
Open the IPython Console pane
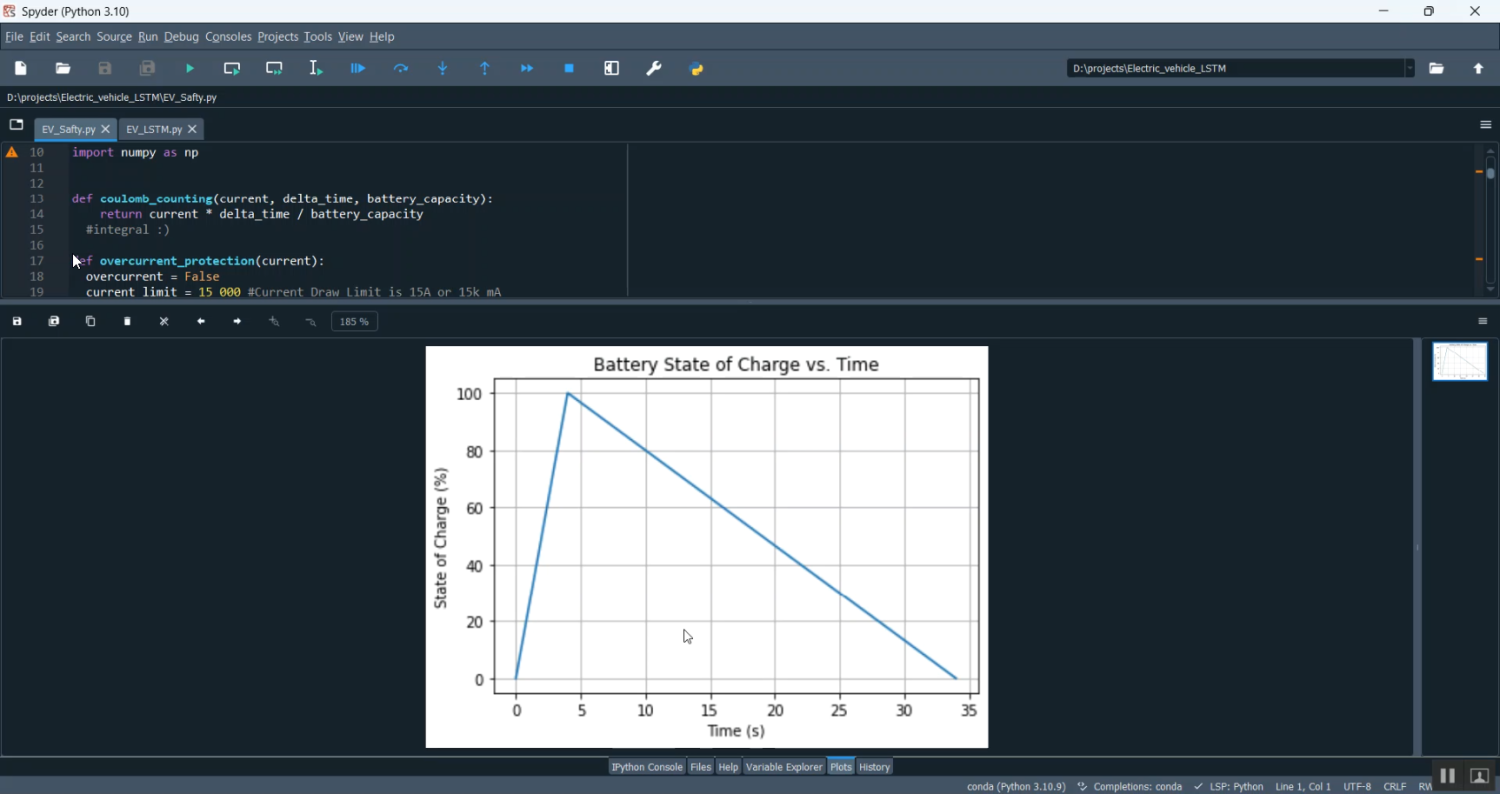coord(646,767)
